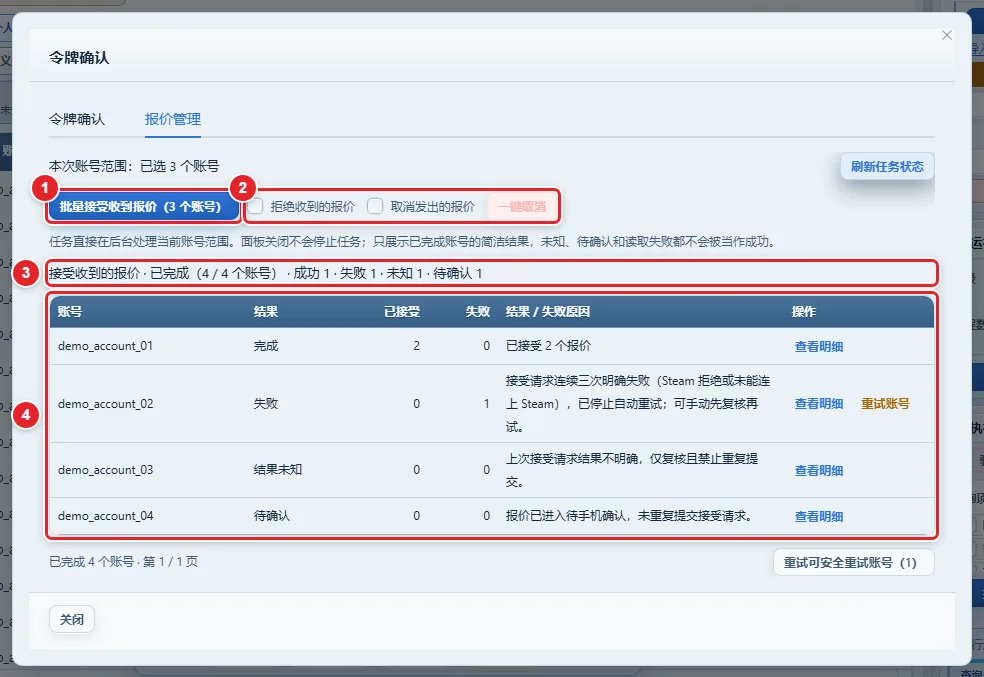
Task: Click the reason text 上次接受请求结果不明确
Action: point(632,470)
